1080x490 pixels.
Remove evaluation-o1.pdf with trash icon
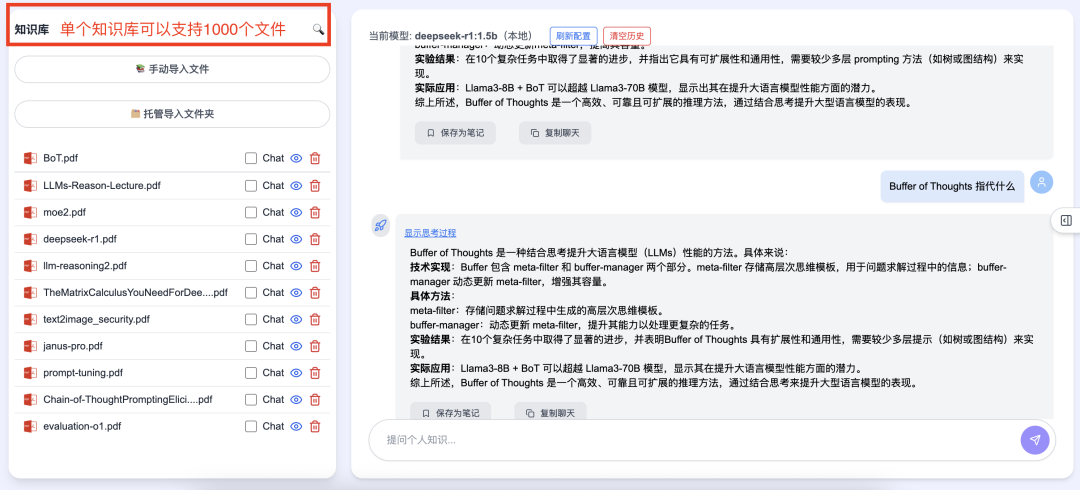pos(315,426)
